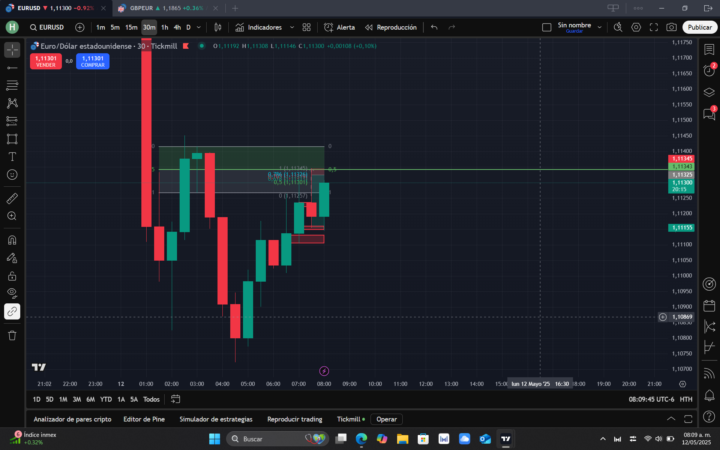720x450 pixels.
Task: Open the measure ruler tool
Action: click(x=12, y=198)
